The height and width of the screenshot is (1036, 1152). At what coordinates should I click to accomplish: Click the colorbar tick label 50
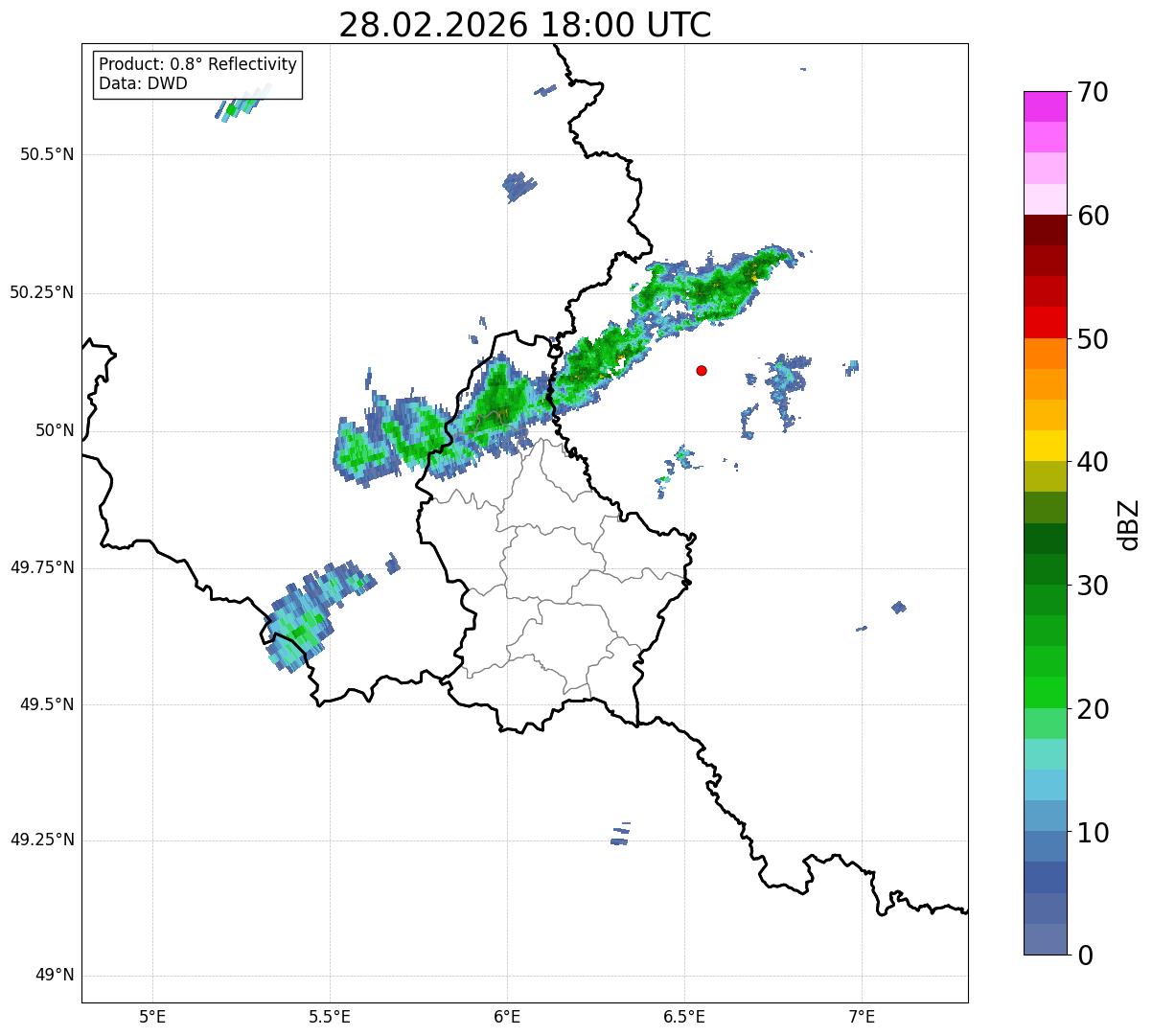pos(1093,339)
